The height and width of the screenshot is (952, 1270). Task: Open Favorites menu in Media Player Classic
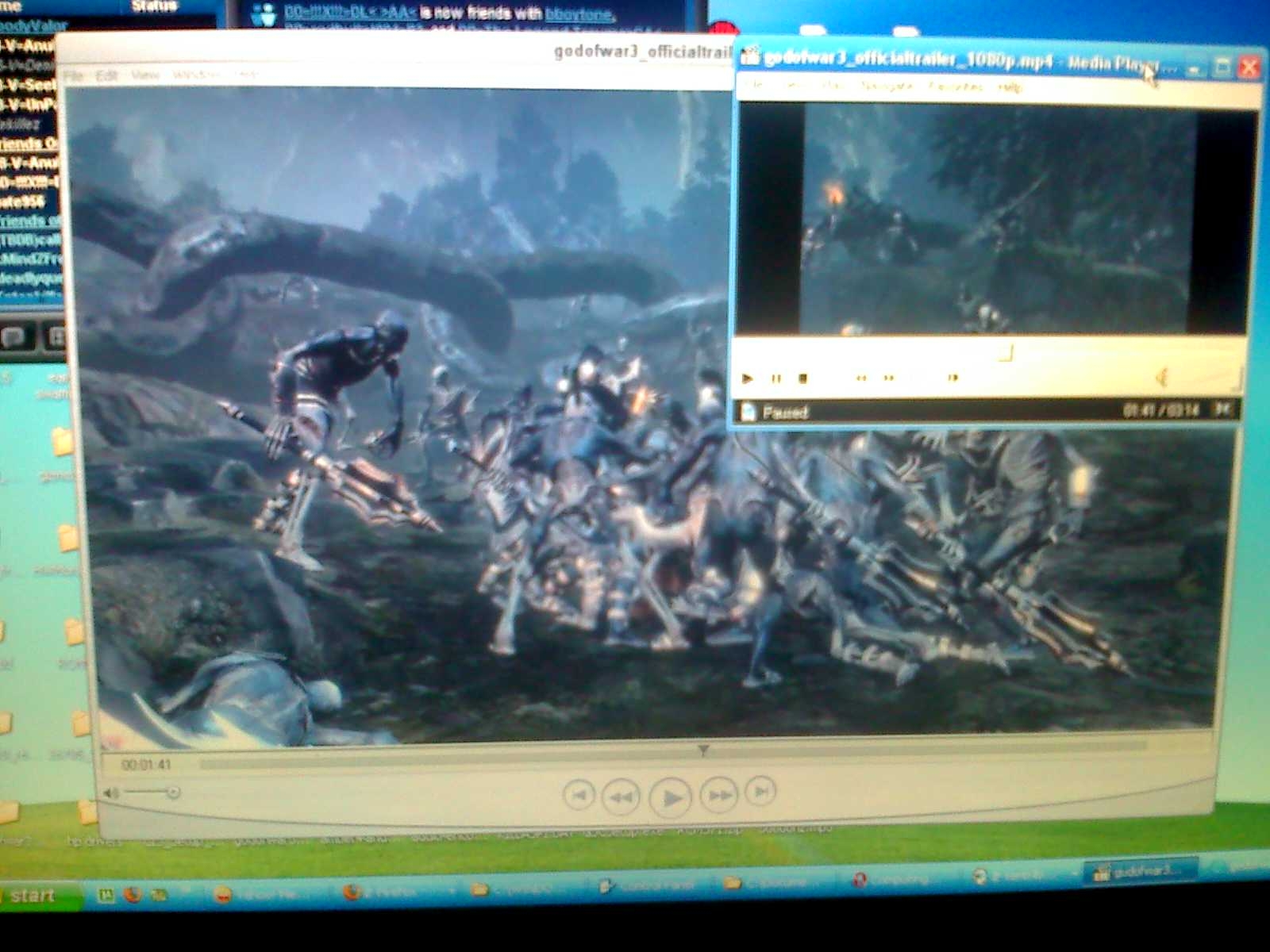pyautogui.click(x=956, y=86)
